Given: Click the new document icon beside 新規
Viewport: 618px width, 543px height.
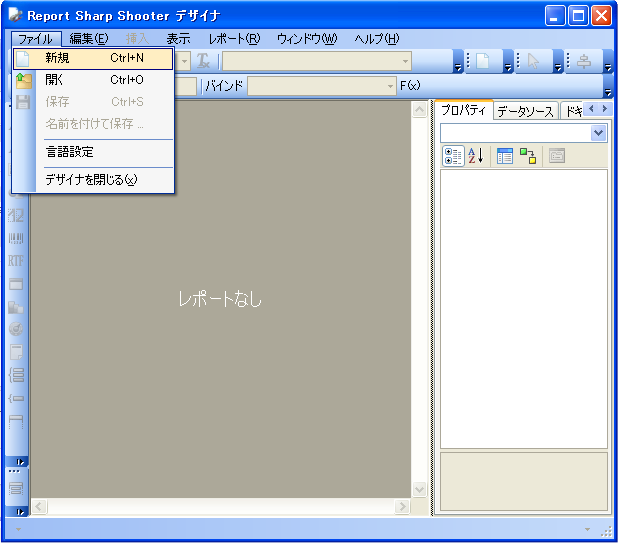Looking at the screenshot, I should (x=23, y=59).
